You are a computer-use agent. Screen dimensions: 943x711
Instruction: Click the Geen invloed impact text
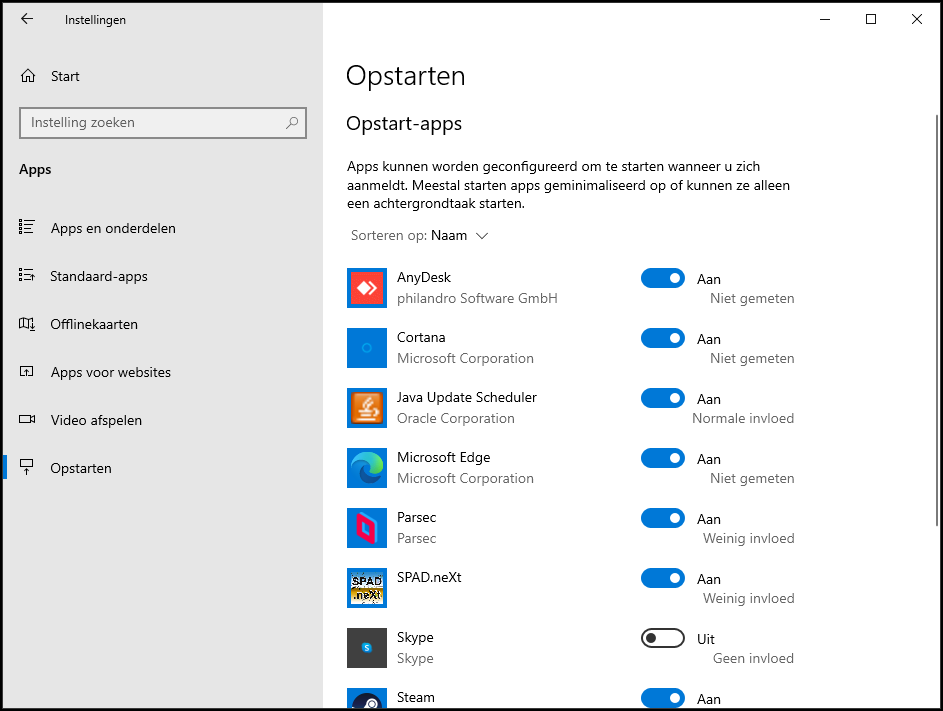753,658
